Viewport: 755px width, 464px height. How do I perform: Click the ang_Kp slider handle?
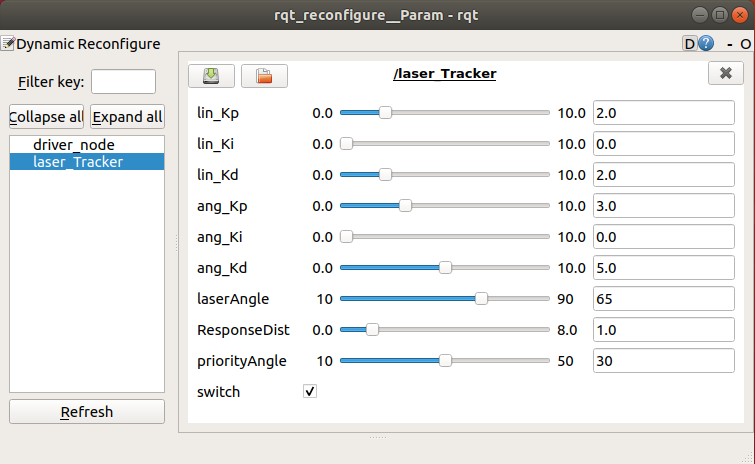point(405,206)
